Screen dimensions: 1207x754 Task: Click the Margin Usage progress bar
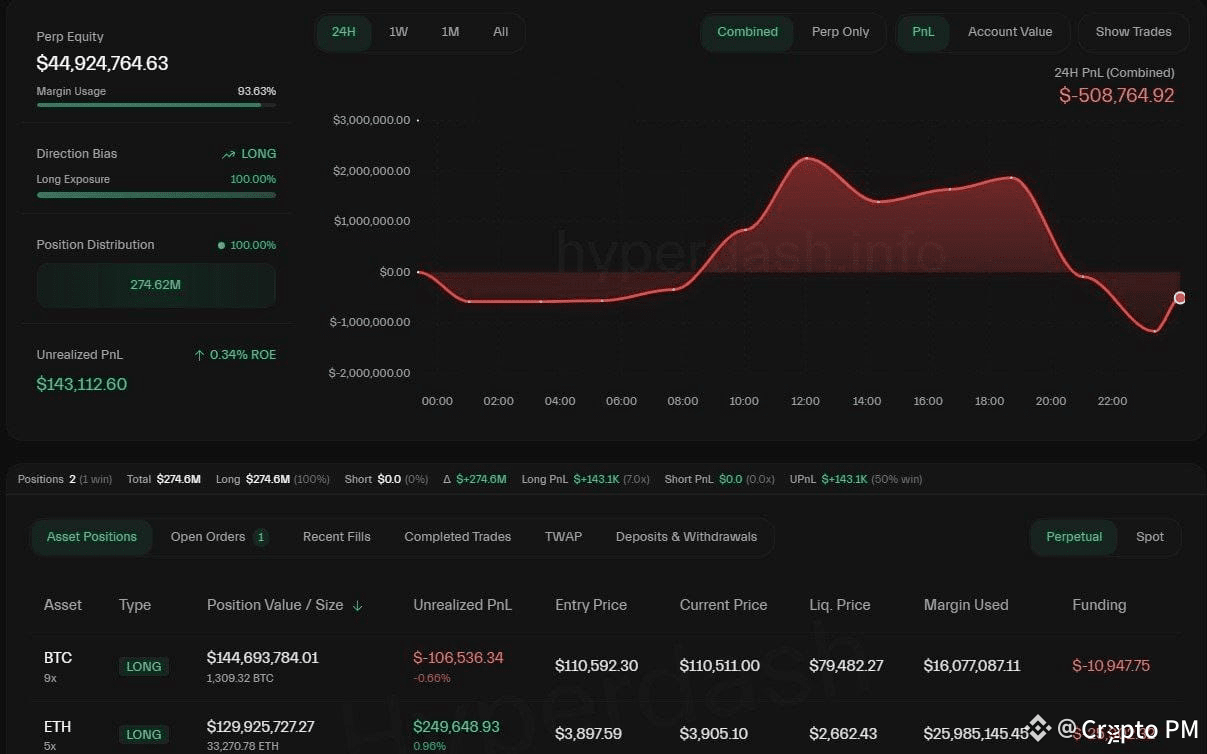(x=156, y=104)
